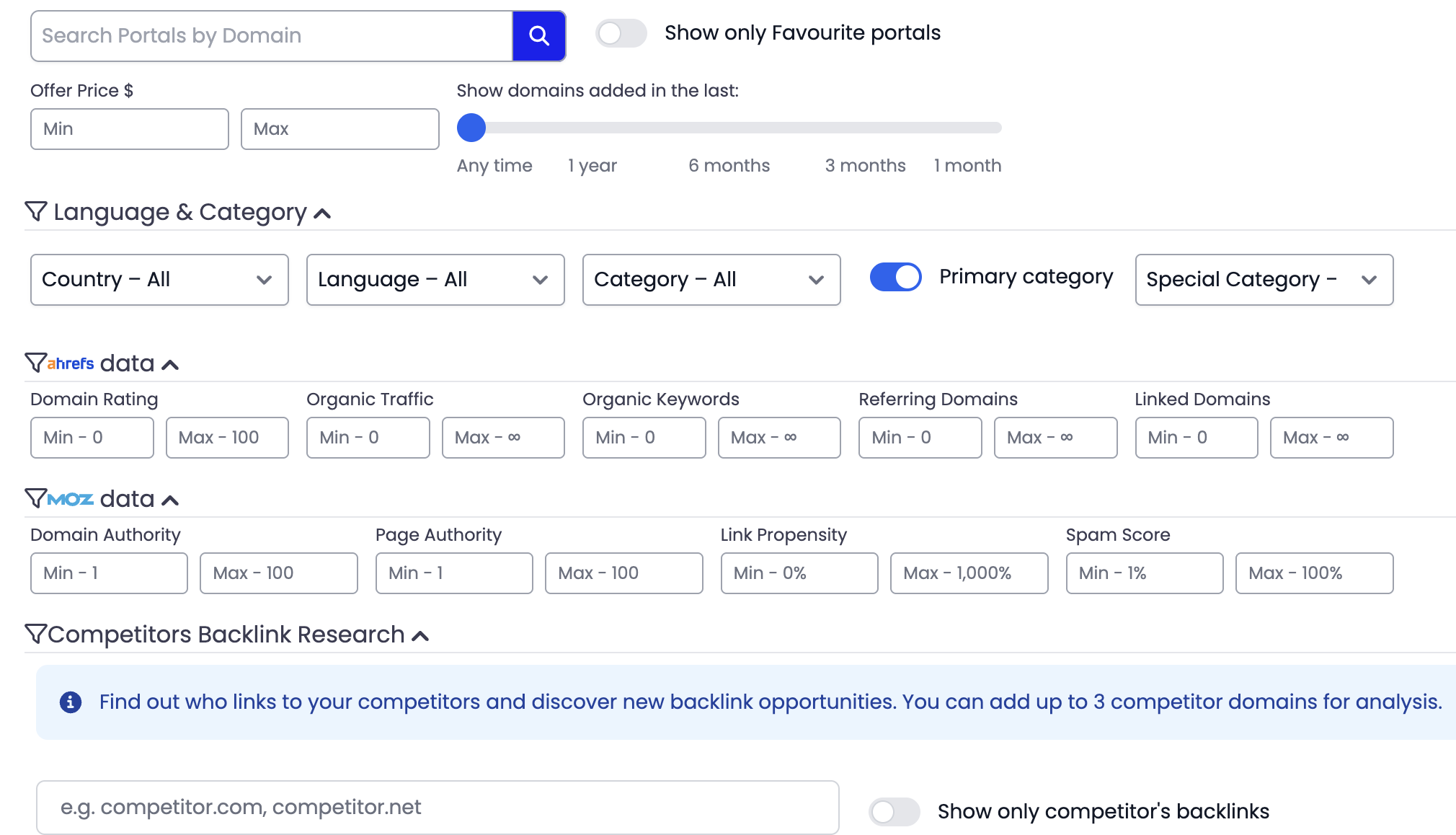Click the Competitors Backlink Research funnel icon
1456x835 pixels.
35,634
